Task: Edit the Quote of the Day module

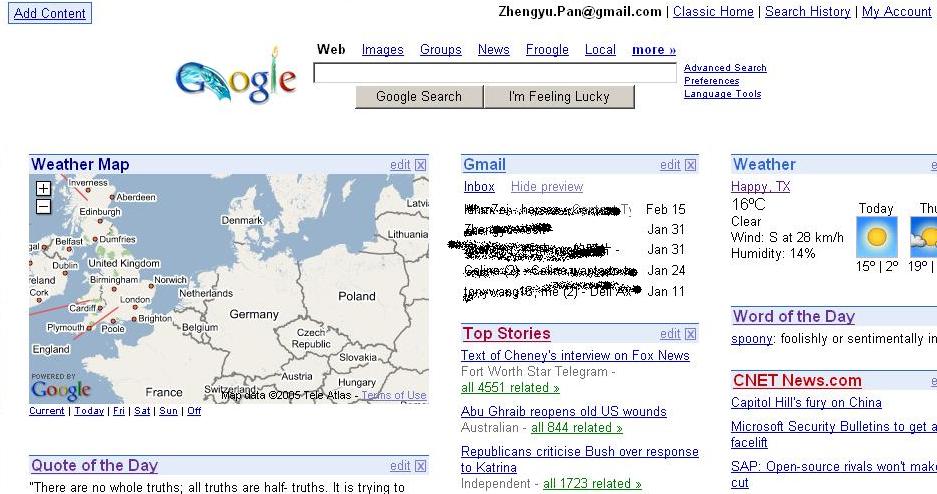Action: tap(400, 466)
